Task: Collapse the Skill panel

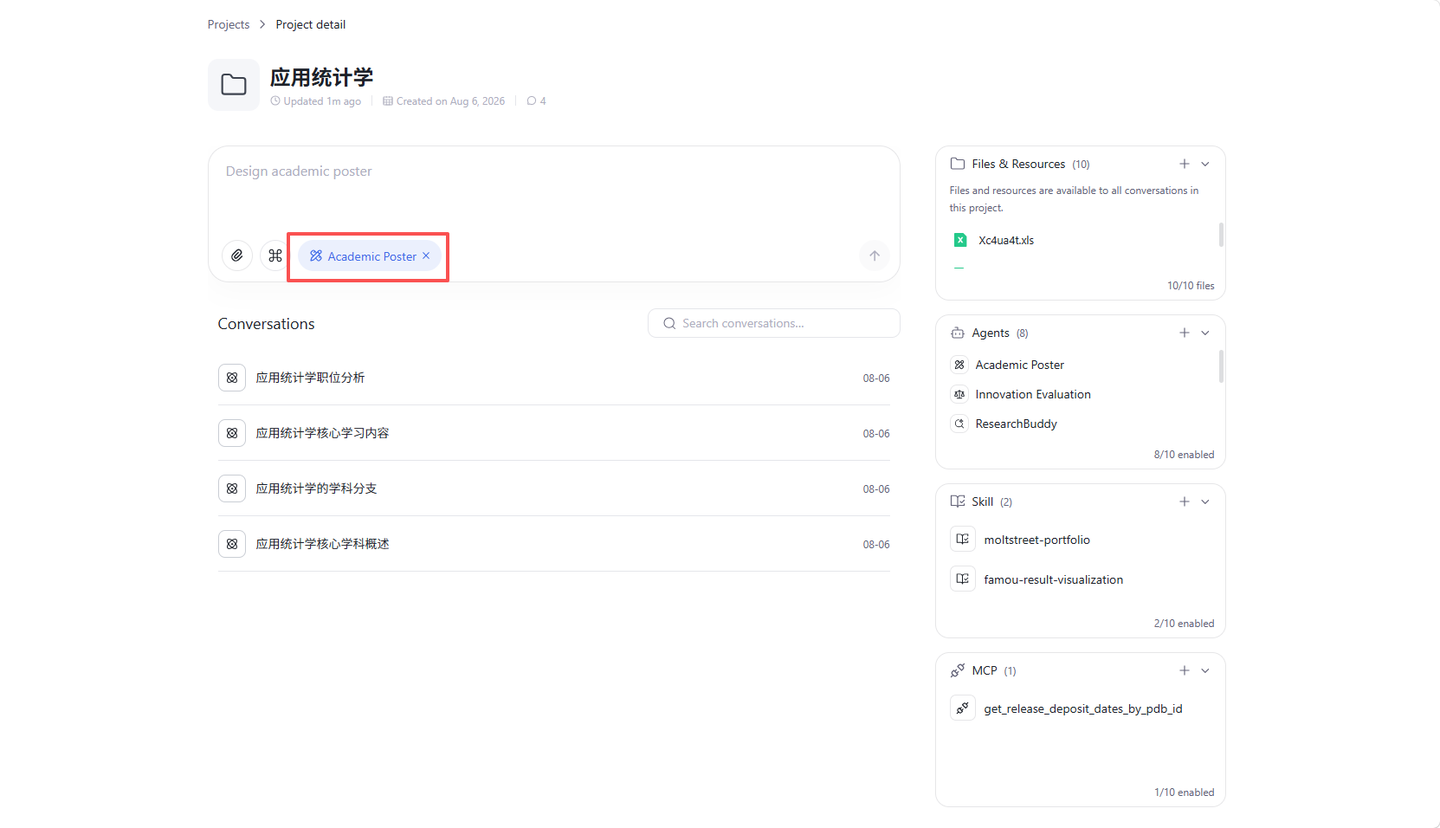Action: click(1205, 502)
